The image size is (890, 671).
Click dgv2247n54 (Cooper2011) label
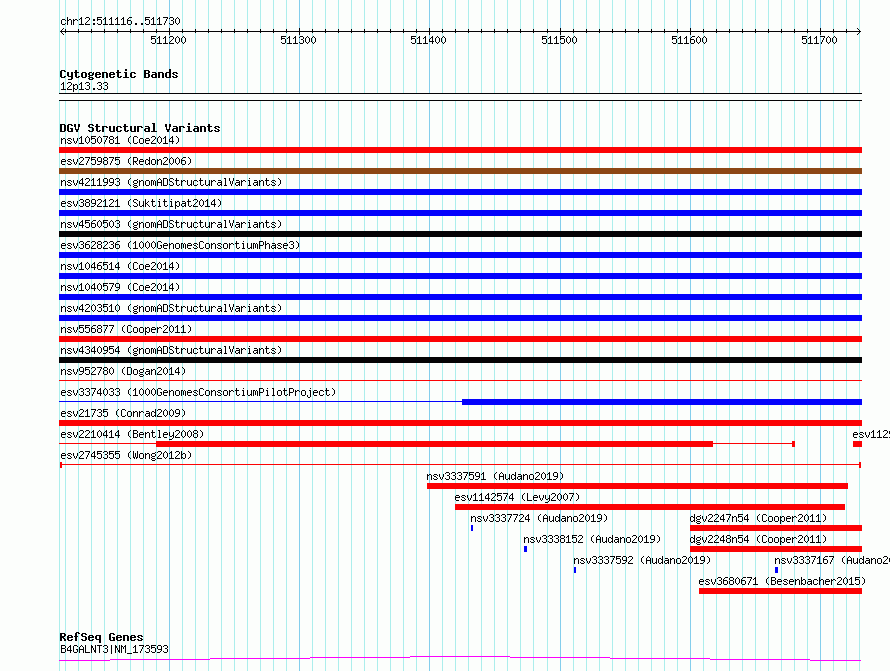[758, 518]
